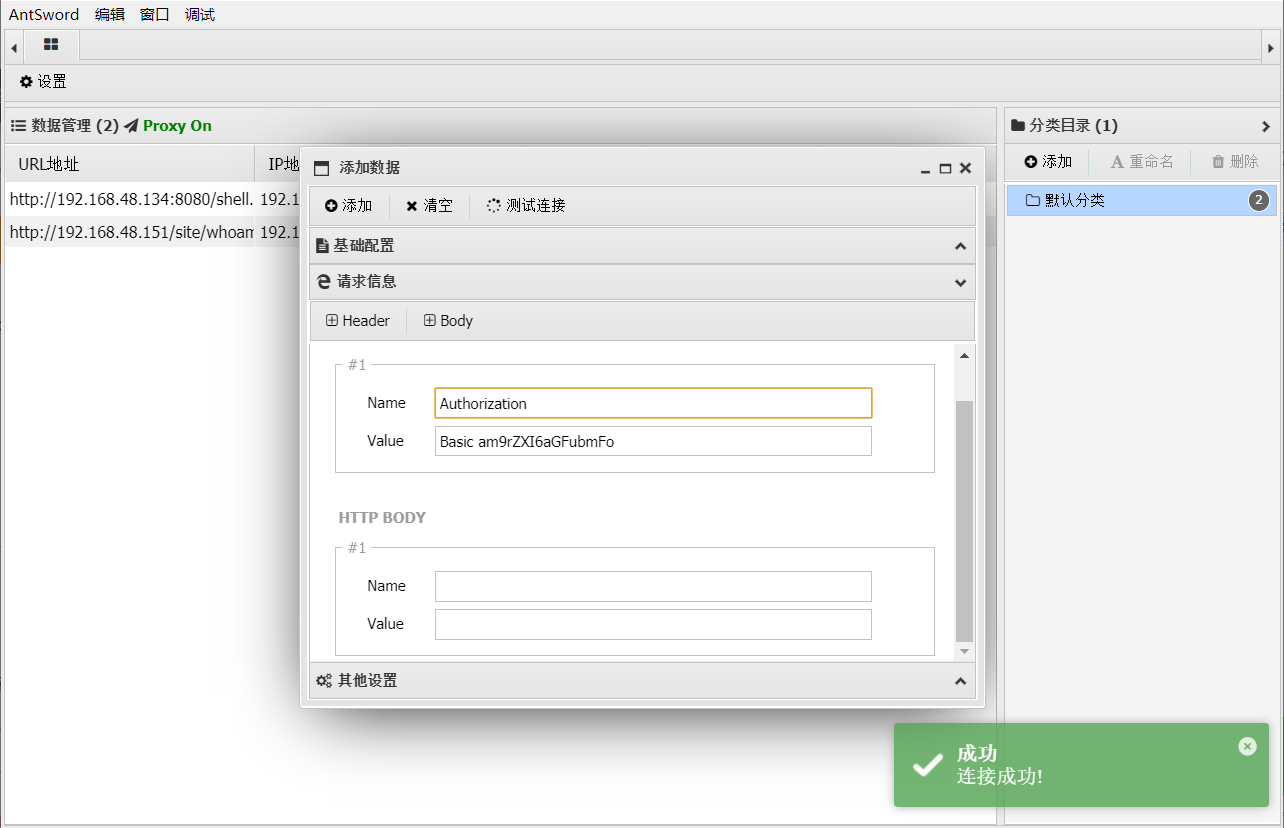Image resolution: width=1284 pixels, height=828 pixels.
Task: Click the 数据管理 panel title
Action: click(x=75, y=126)
